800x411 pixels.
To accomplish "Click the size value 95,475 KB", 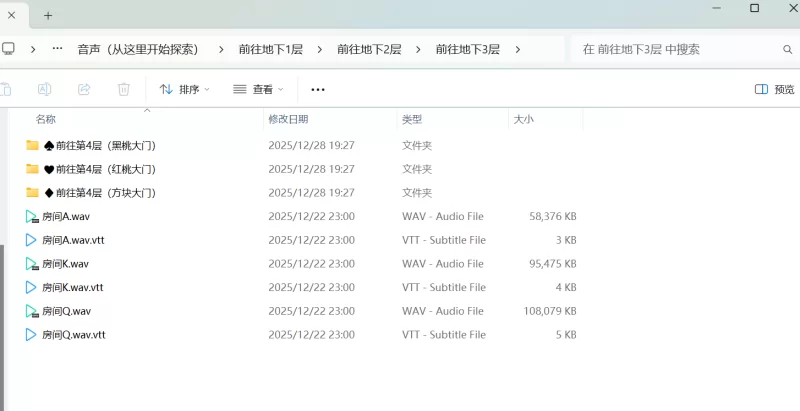I will point(553,264).
